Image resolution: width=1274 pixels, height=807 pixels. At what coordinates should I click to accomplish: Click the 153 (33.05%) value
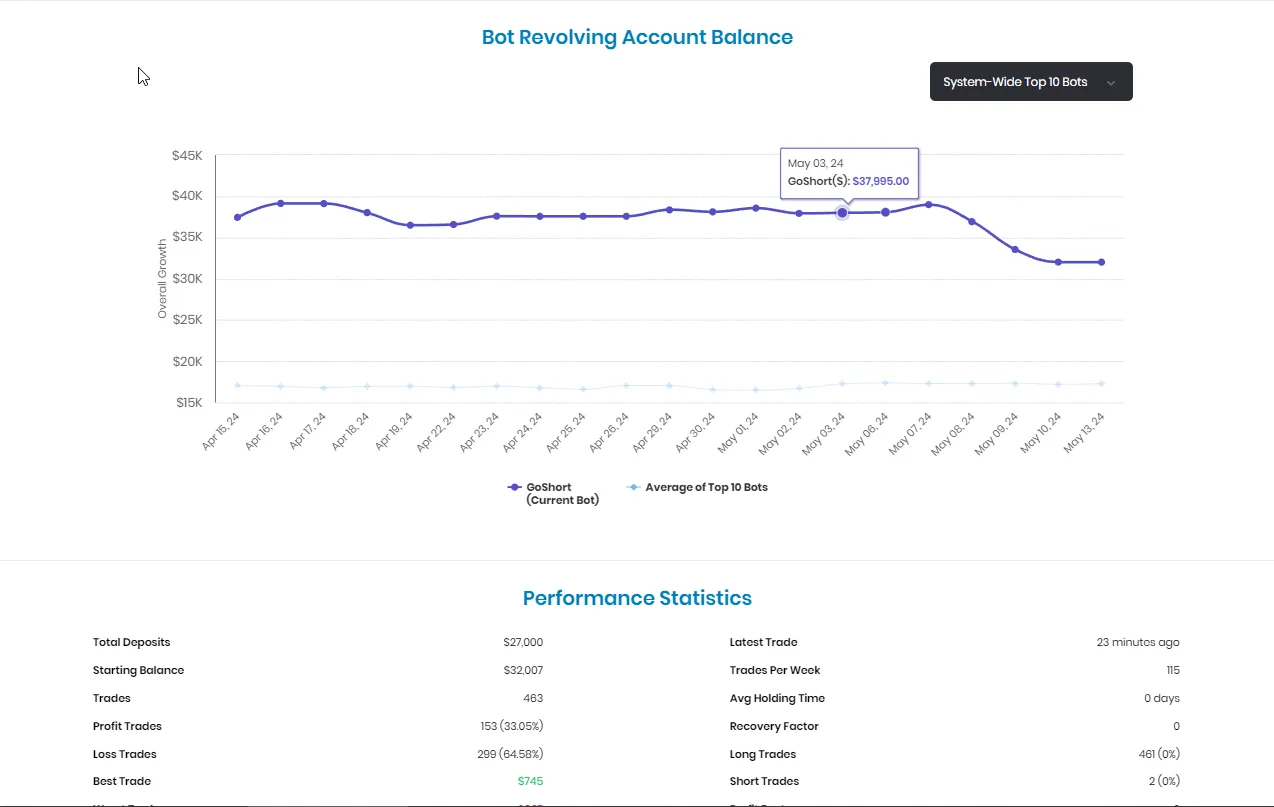[x=512, y=726]
